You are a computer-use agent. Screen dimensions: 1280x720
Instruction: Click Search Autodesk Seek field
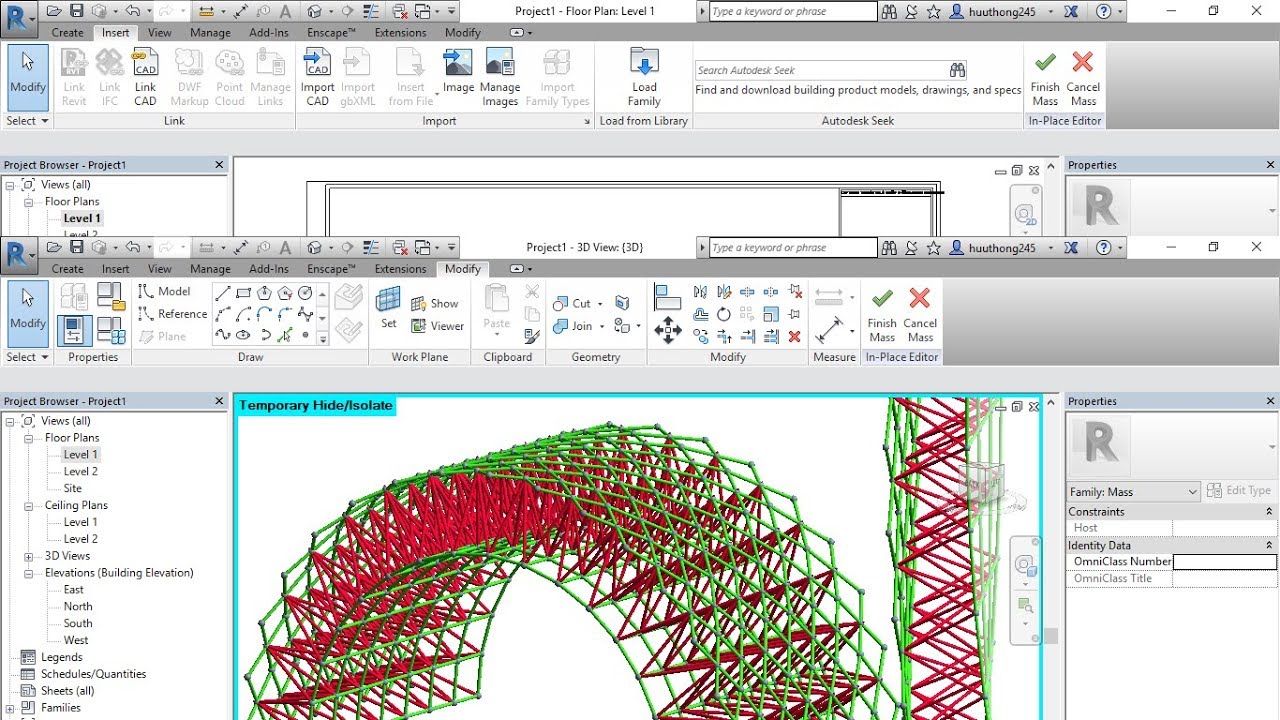(832, 70)
